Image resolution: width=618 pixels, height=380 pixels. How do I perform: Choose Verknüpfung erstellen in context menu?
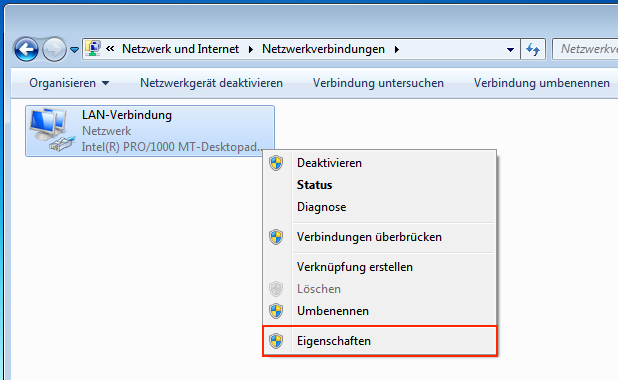380,267
